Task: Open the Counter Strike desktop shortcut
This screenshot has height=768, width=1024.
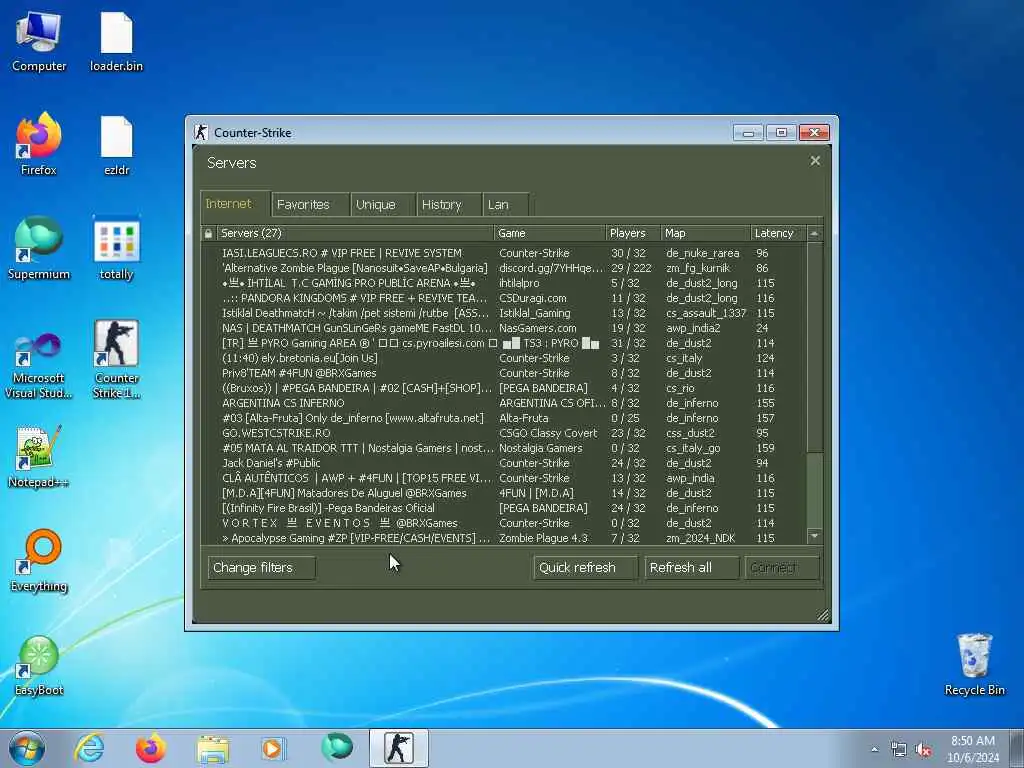Action: [x=116, y=359]
